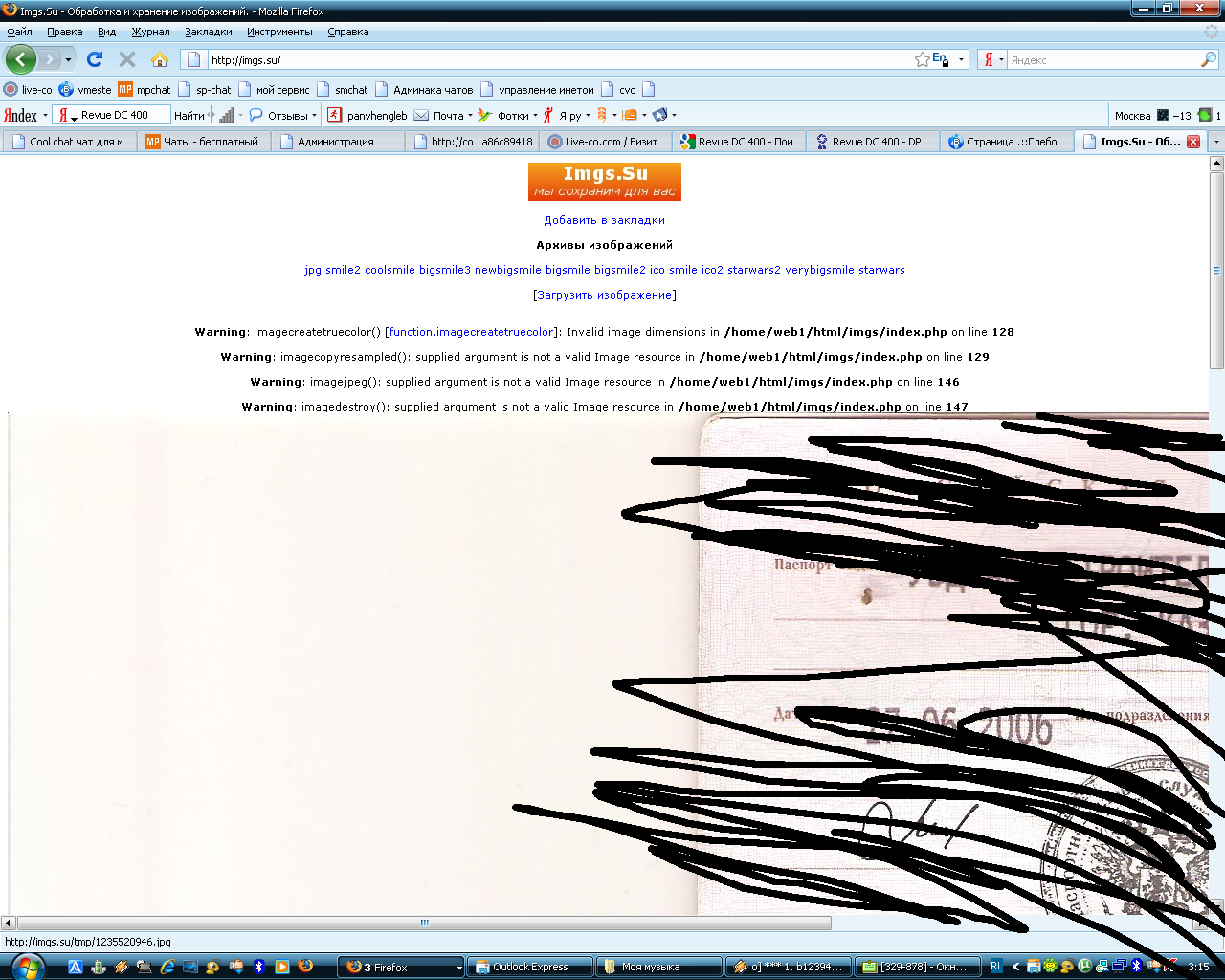This screenshot has width=1225, height=980.
Task: Bookmark this page with the star icon
Action: coord(922,59)
